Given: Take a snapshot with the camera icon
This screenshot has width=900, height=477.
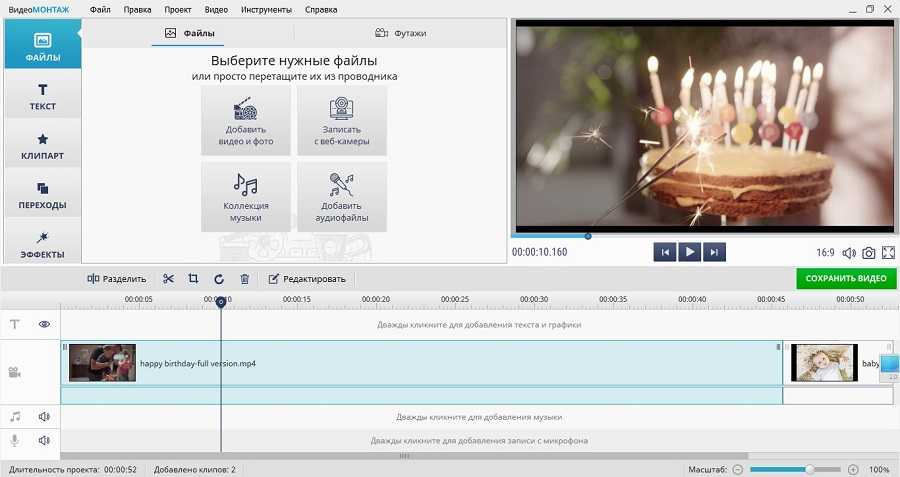Looking at the screenshot, I should point(869,253).
